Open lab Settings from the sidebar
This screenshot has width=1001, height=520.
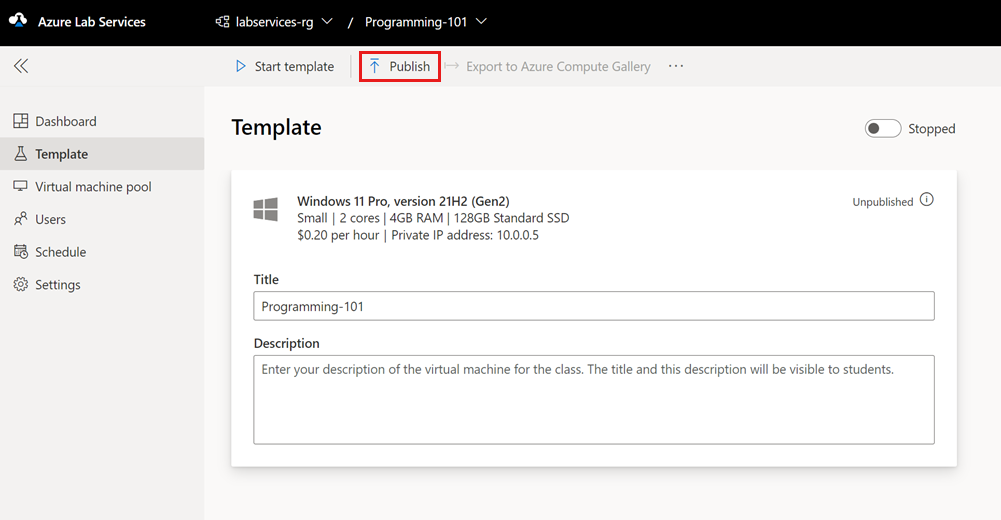[x=57, y=285]
